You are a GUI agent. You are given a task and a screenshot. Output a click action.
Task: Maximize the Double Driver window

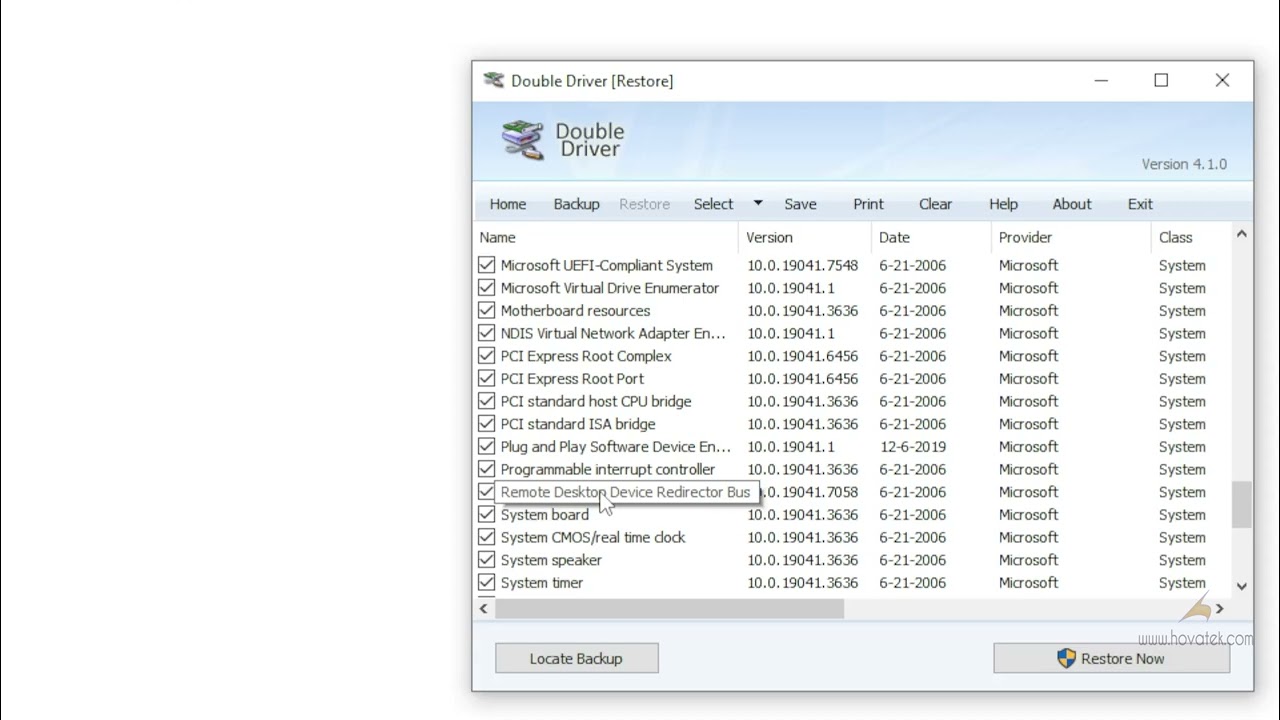coord(1161,81)
